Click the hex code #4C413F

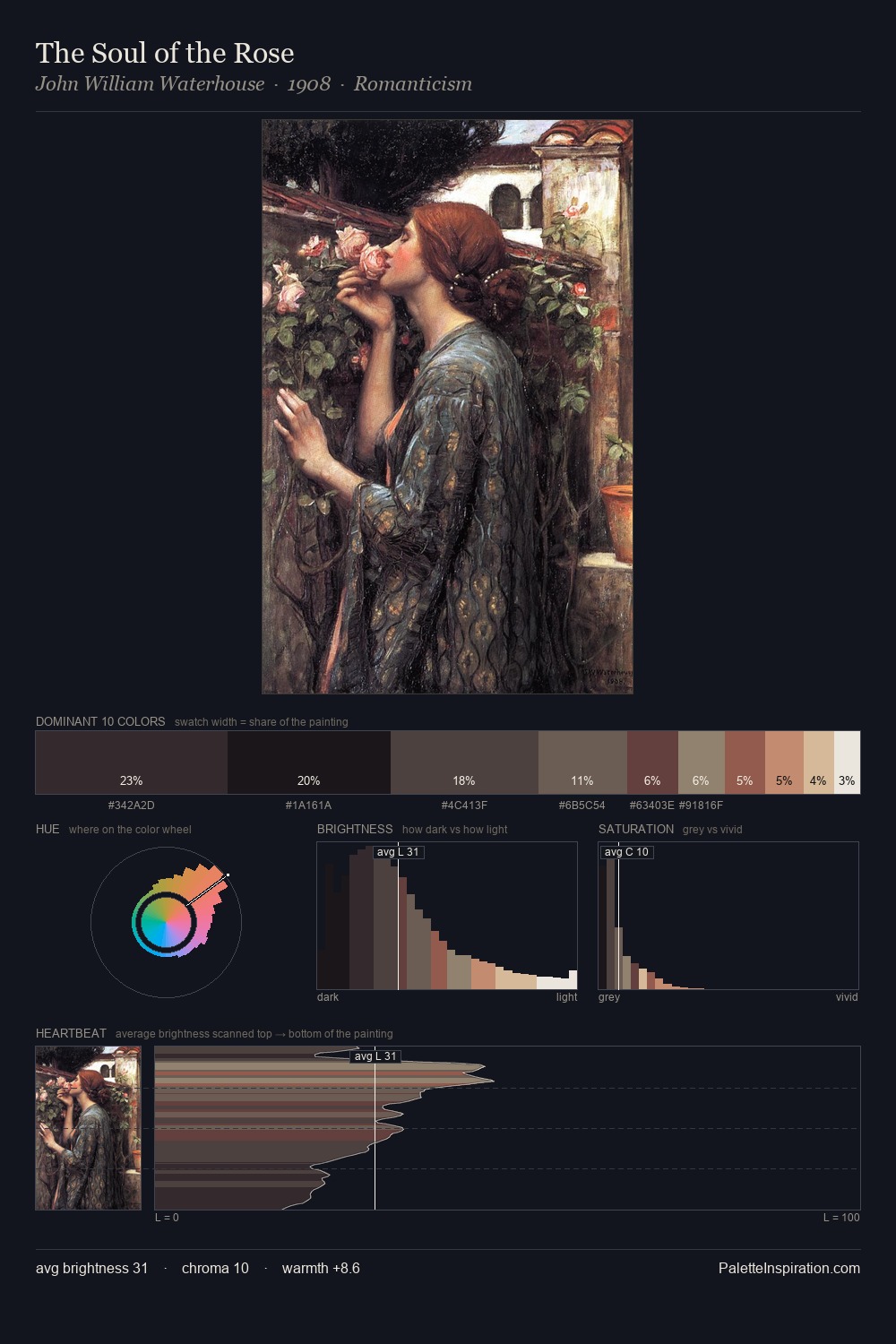(x=464, y=806)
